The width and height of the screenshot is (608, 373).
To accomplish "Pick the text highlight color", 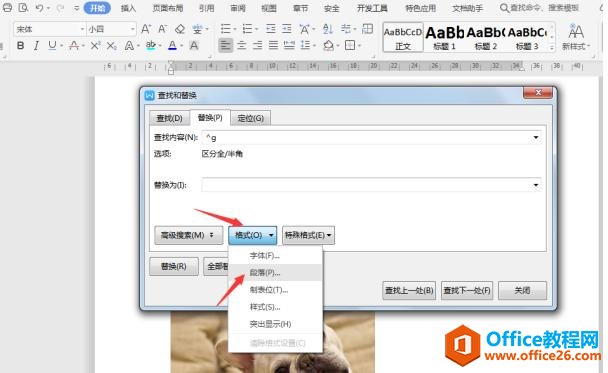I will click(150, 46).
